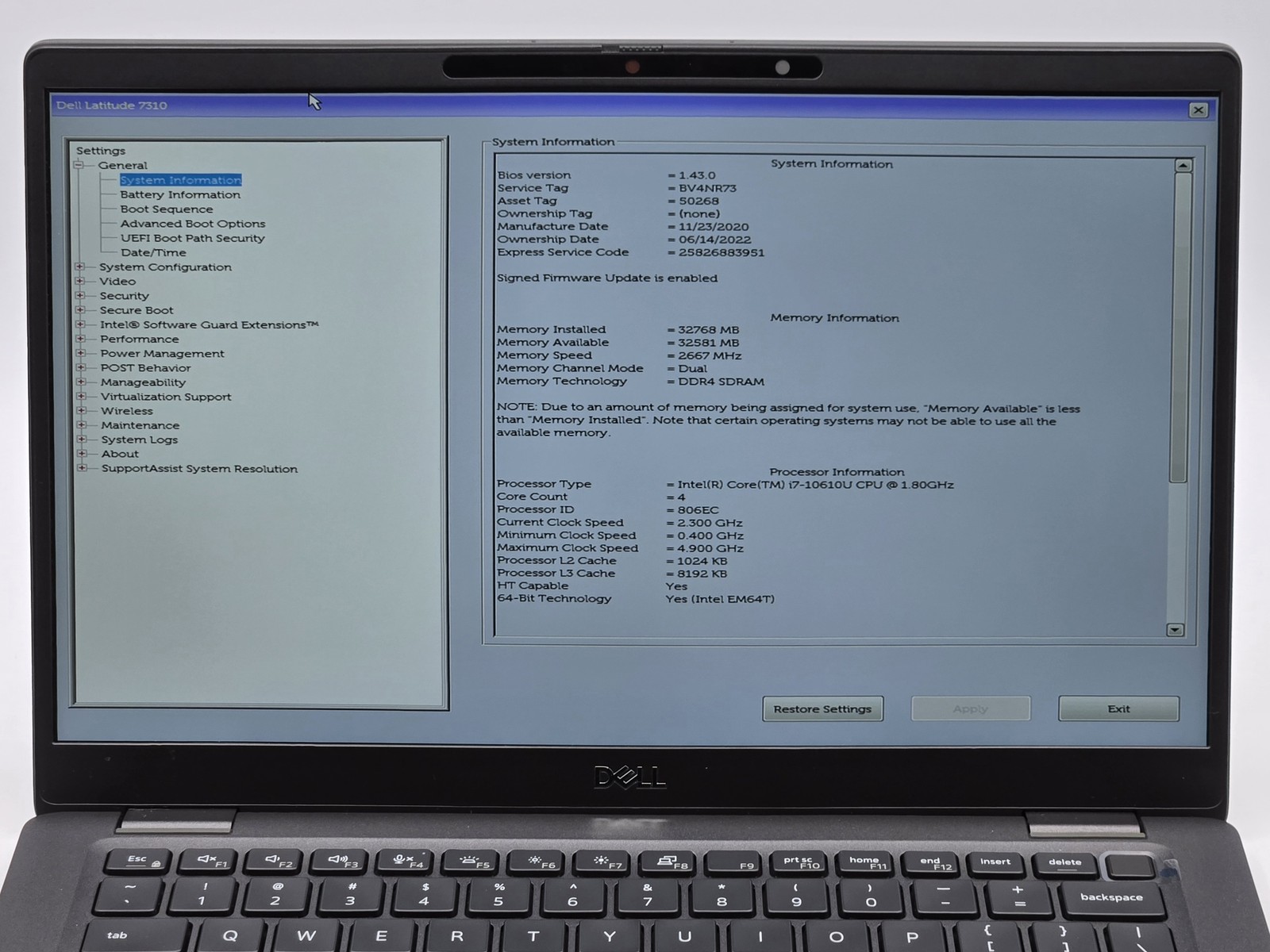Expand the About node
Viewport: 1270px width, 952px height.
point(82,453)
